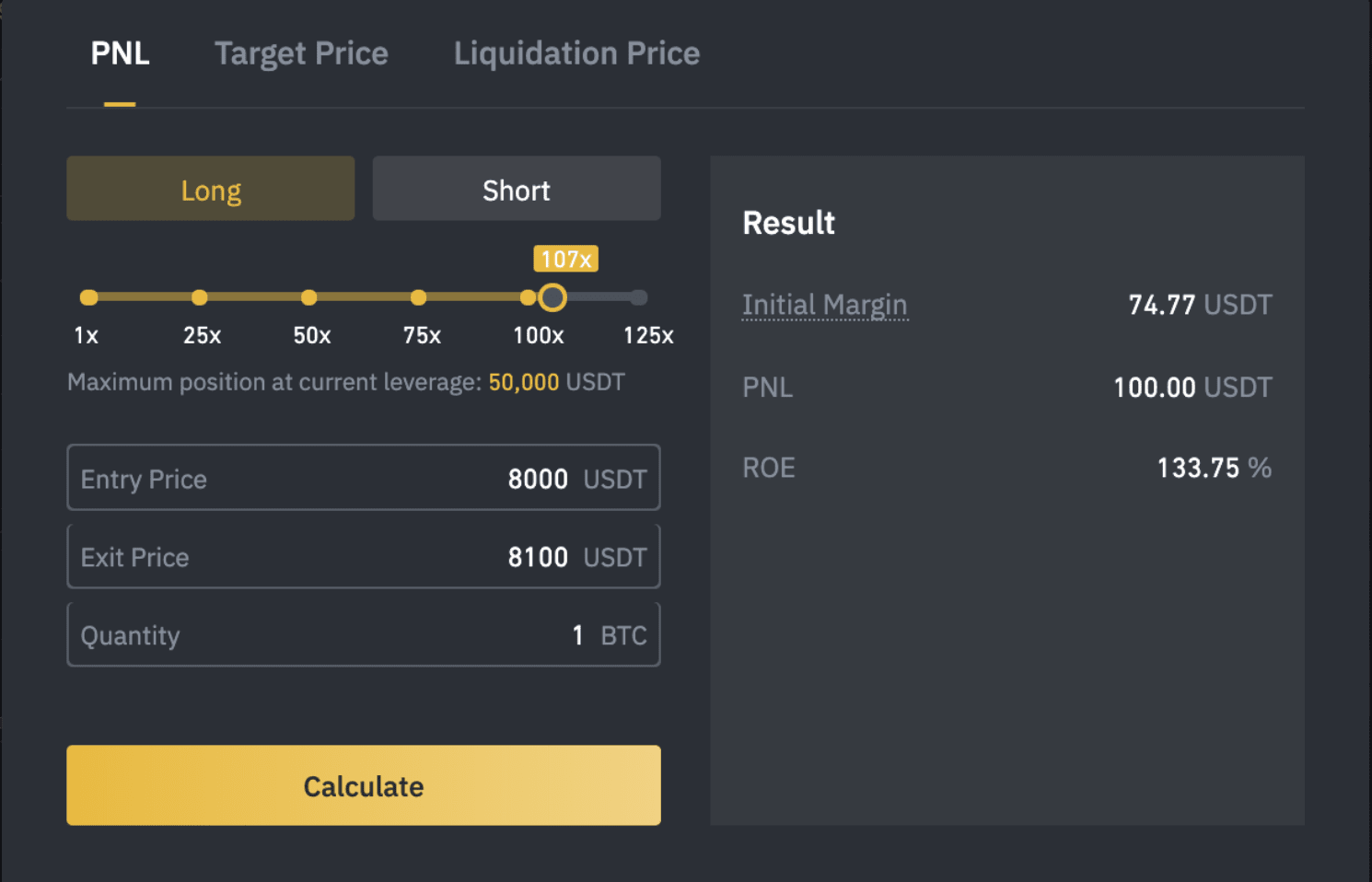Click the 50,000 maximum position value

click(523, 382)
